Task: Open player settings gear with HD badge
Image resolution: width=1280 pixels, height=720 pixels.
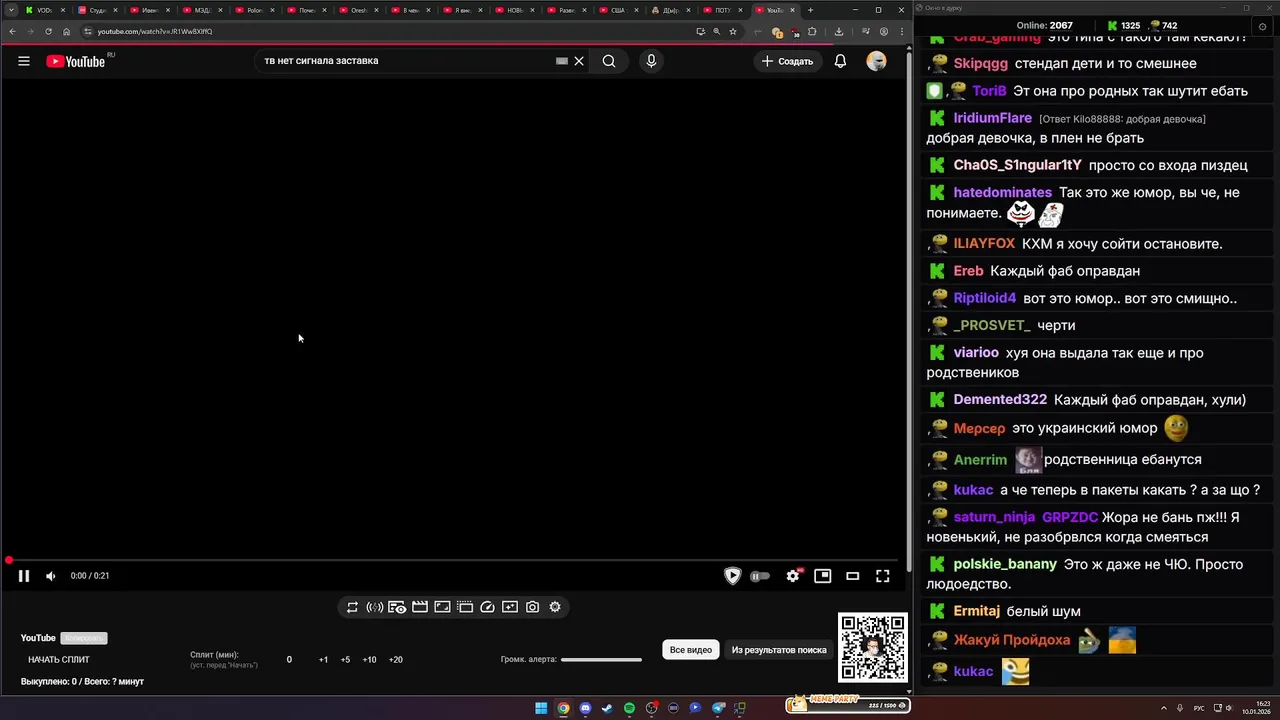Action: click(x=793, y=576)
